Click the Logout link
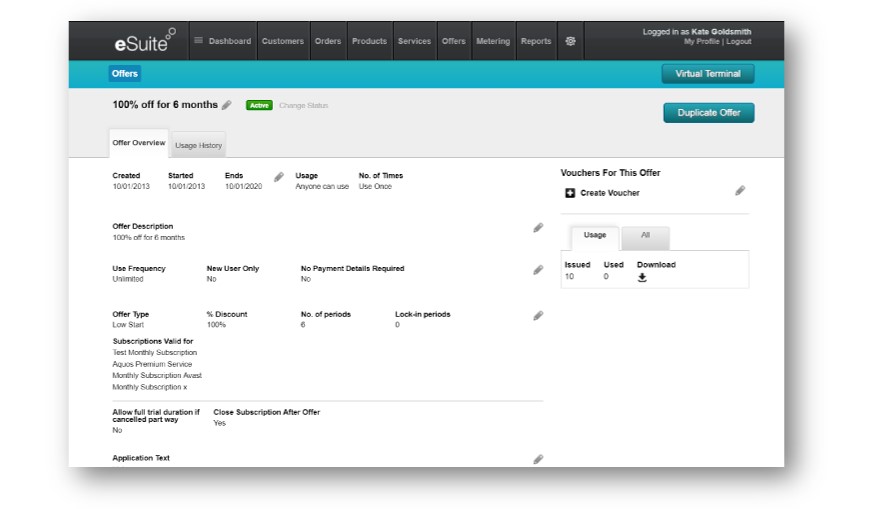The width and height of the screenshot is (874, 509). point(738,42)
